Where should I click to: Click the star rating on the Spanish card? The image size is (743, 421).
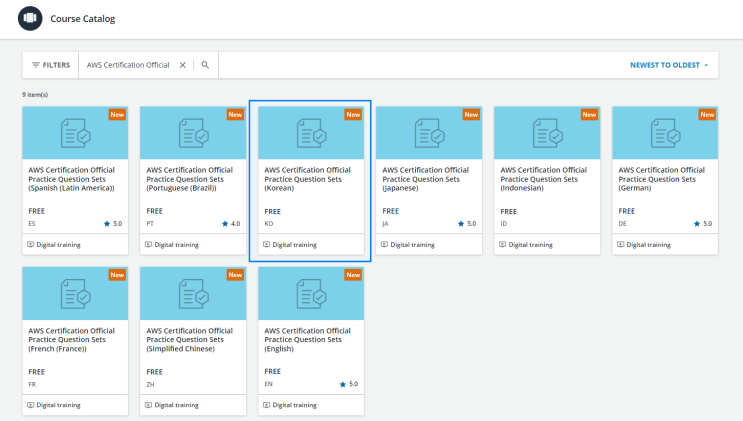113,223
